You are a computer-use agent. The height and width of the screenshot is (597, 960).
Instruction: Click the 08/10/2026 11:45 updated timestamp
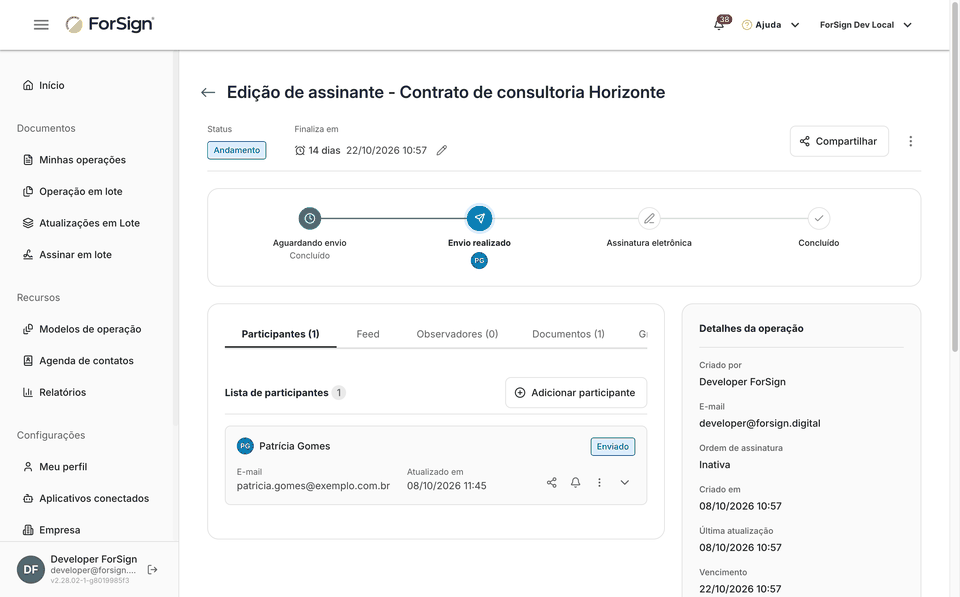[x=447, y=486]
